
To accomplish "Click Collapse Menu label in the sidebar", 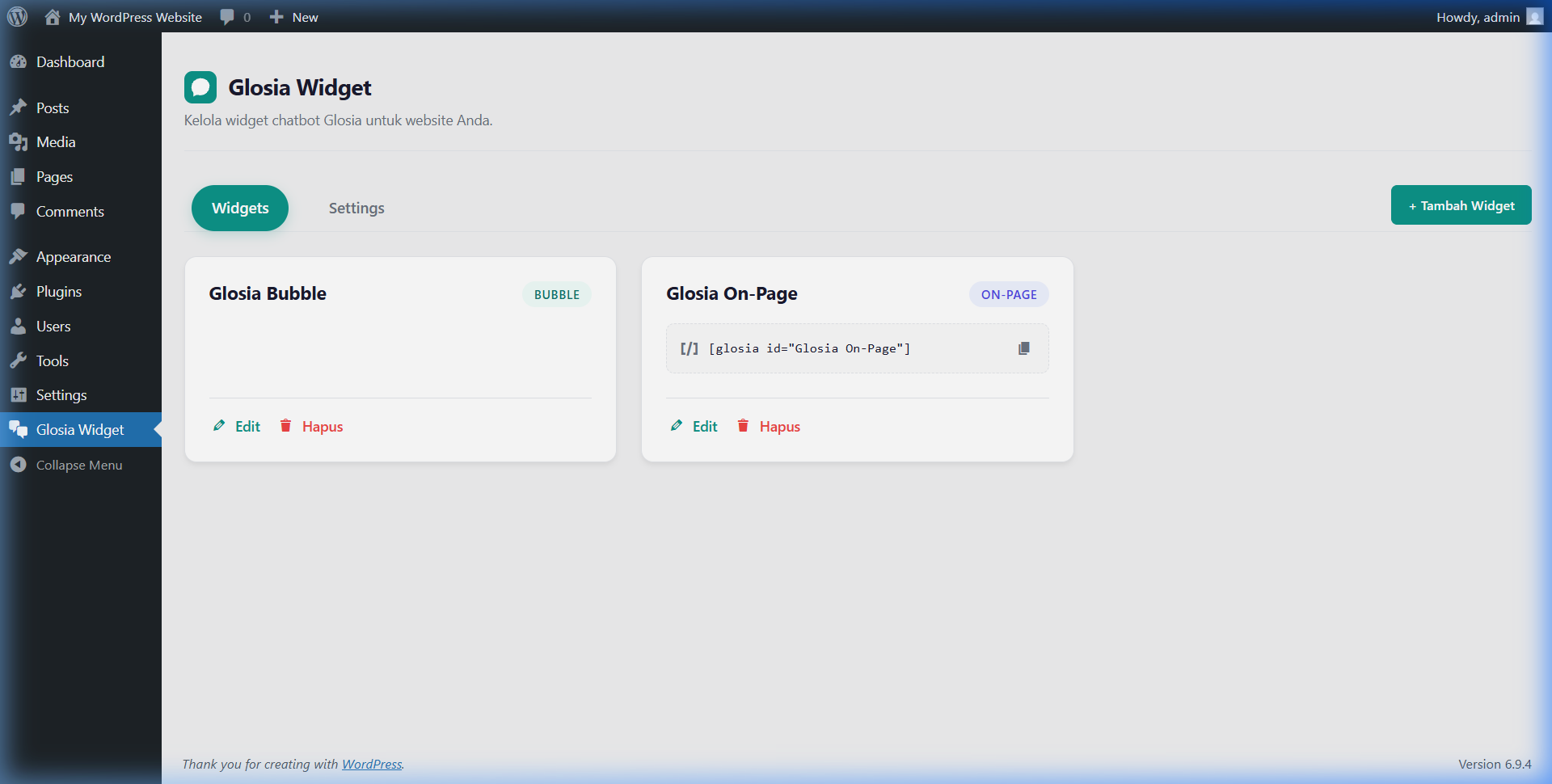I will coord(79,466).
